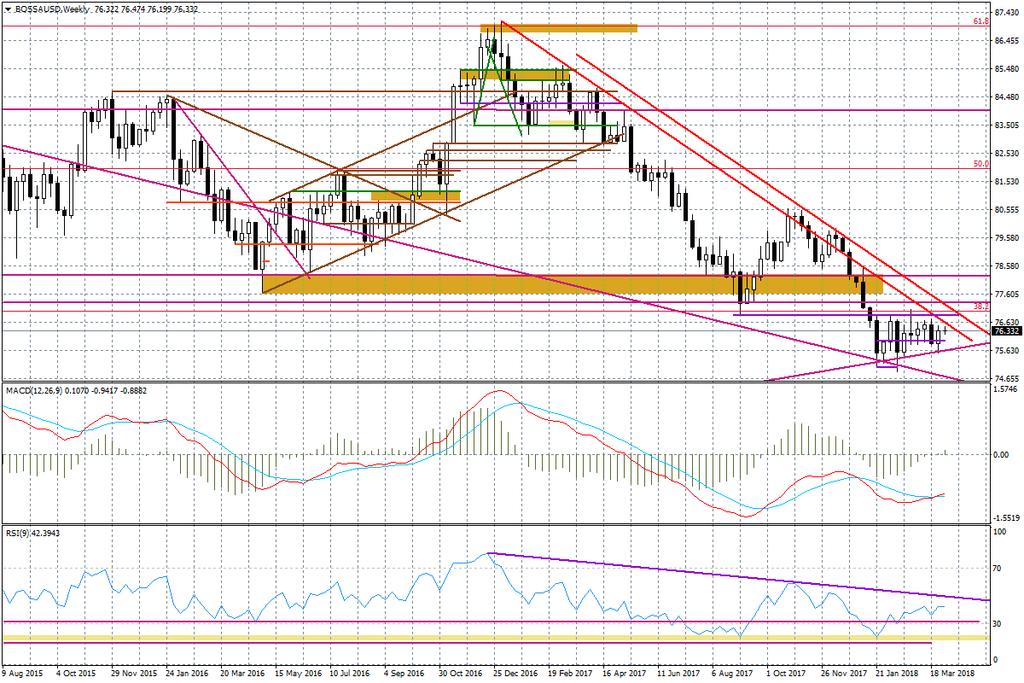
Task: Click the 16 Apr 2017 date label
Action: point(624,673)
